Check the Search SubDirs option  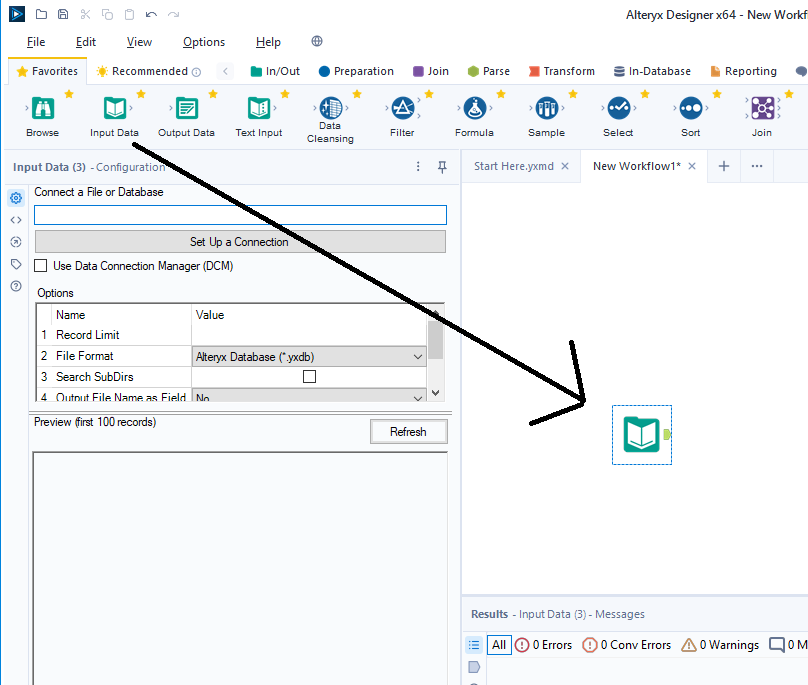point(310,376)
